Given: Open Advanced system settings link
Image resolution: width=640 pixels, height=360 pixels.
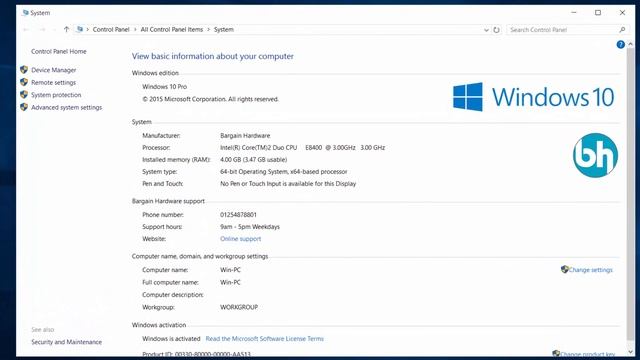Looking at the screenshot, I should tap(67, 107).
